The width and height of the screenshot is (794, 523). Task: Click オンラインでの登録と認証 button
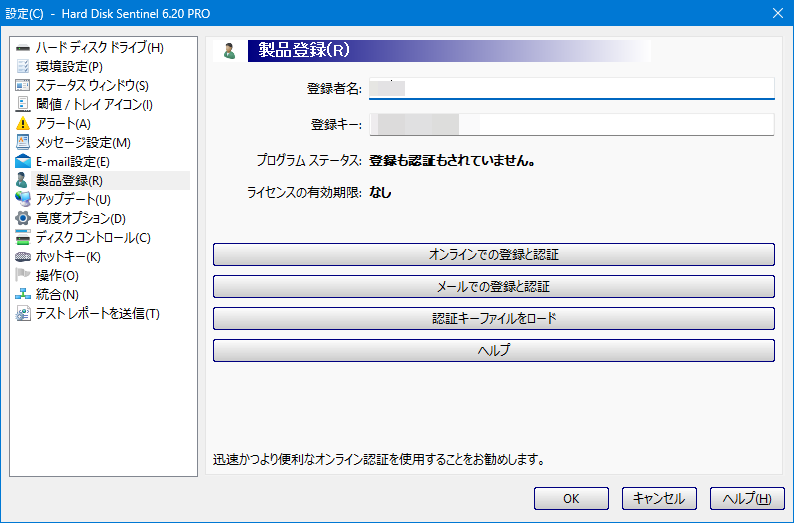pos(494,254)
